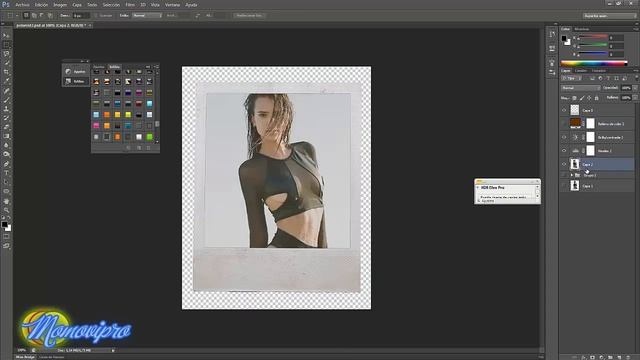Image resolution: width=640 pixels, height=360 pixels.
Task: Select the Gradient tool
Action: click(x=6, y=136)
